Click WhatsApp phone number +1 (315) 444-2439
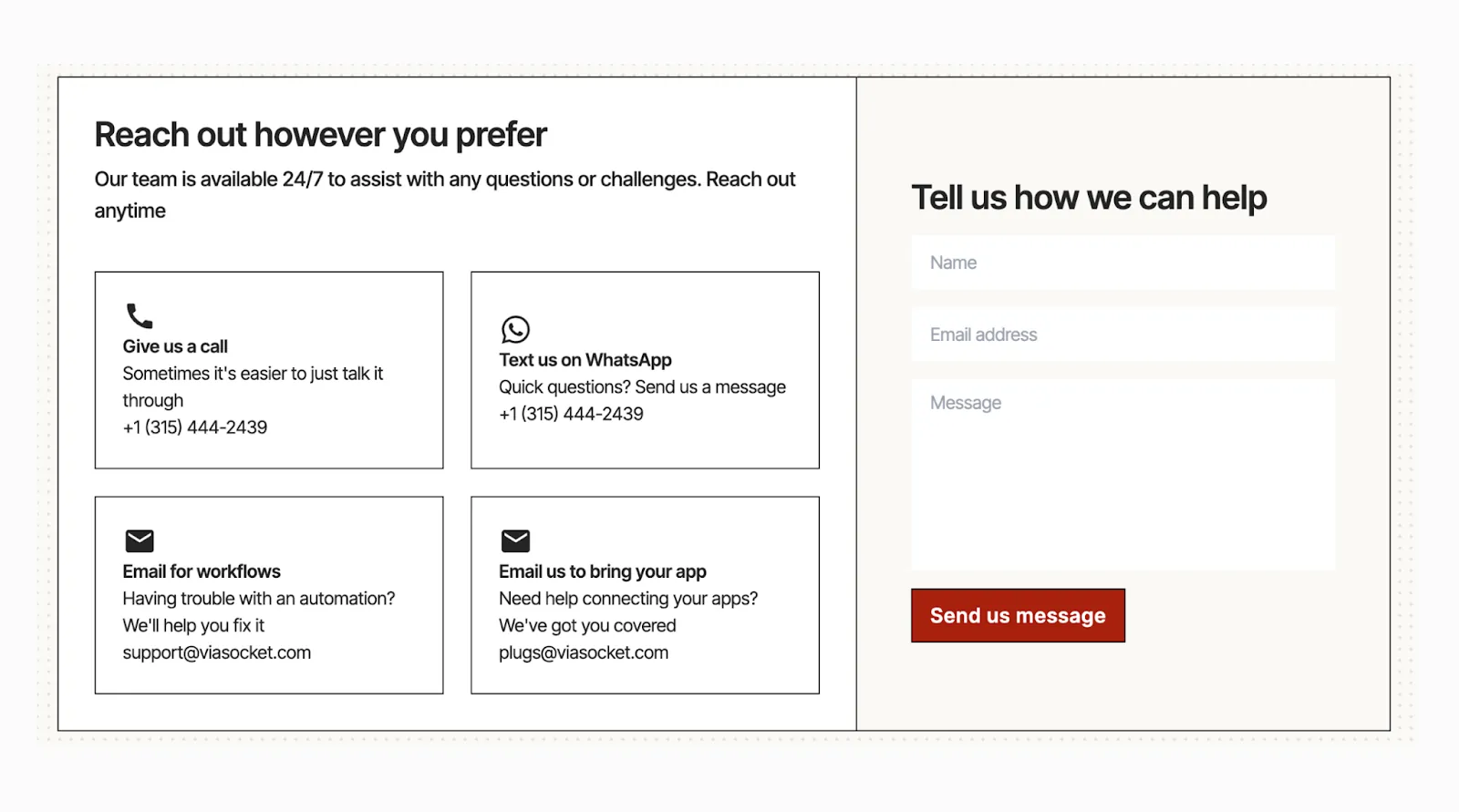The height and width of the screenshot is (812, 1459). click(x=571, y=414)
